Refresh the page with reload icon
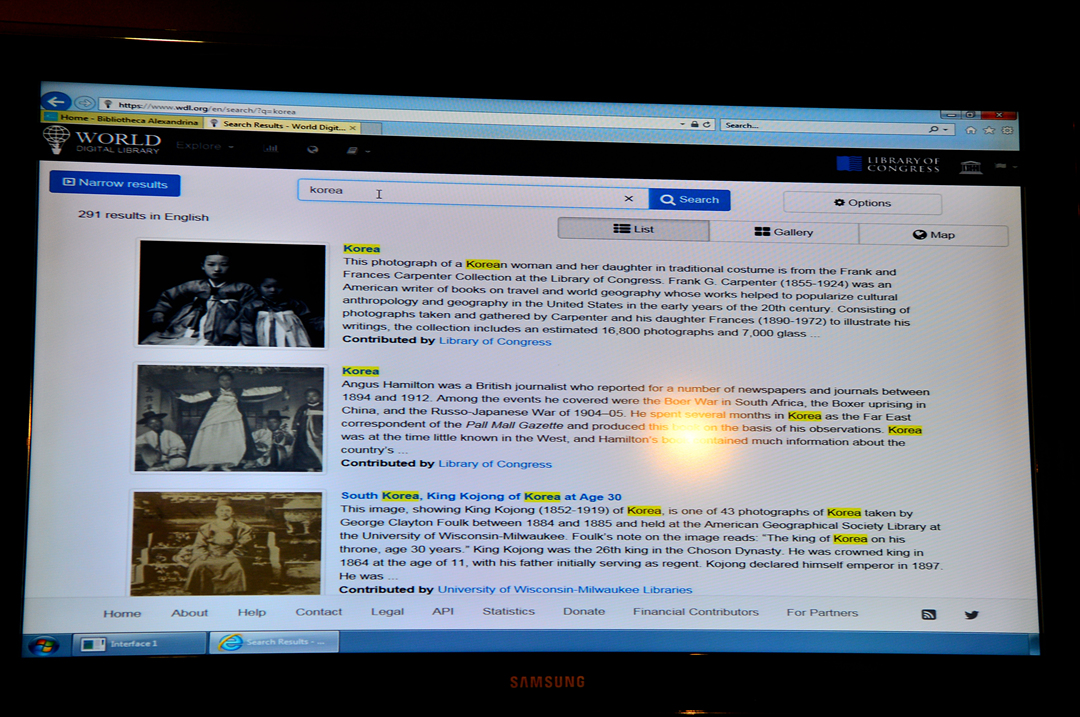The height and width of the screenshot is (717, 1080). [707, 124]
